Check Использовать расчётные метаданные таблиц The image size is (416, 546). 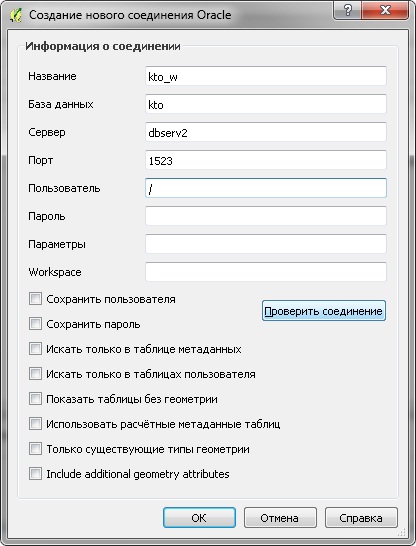tap(35, 424)
